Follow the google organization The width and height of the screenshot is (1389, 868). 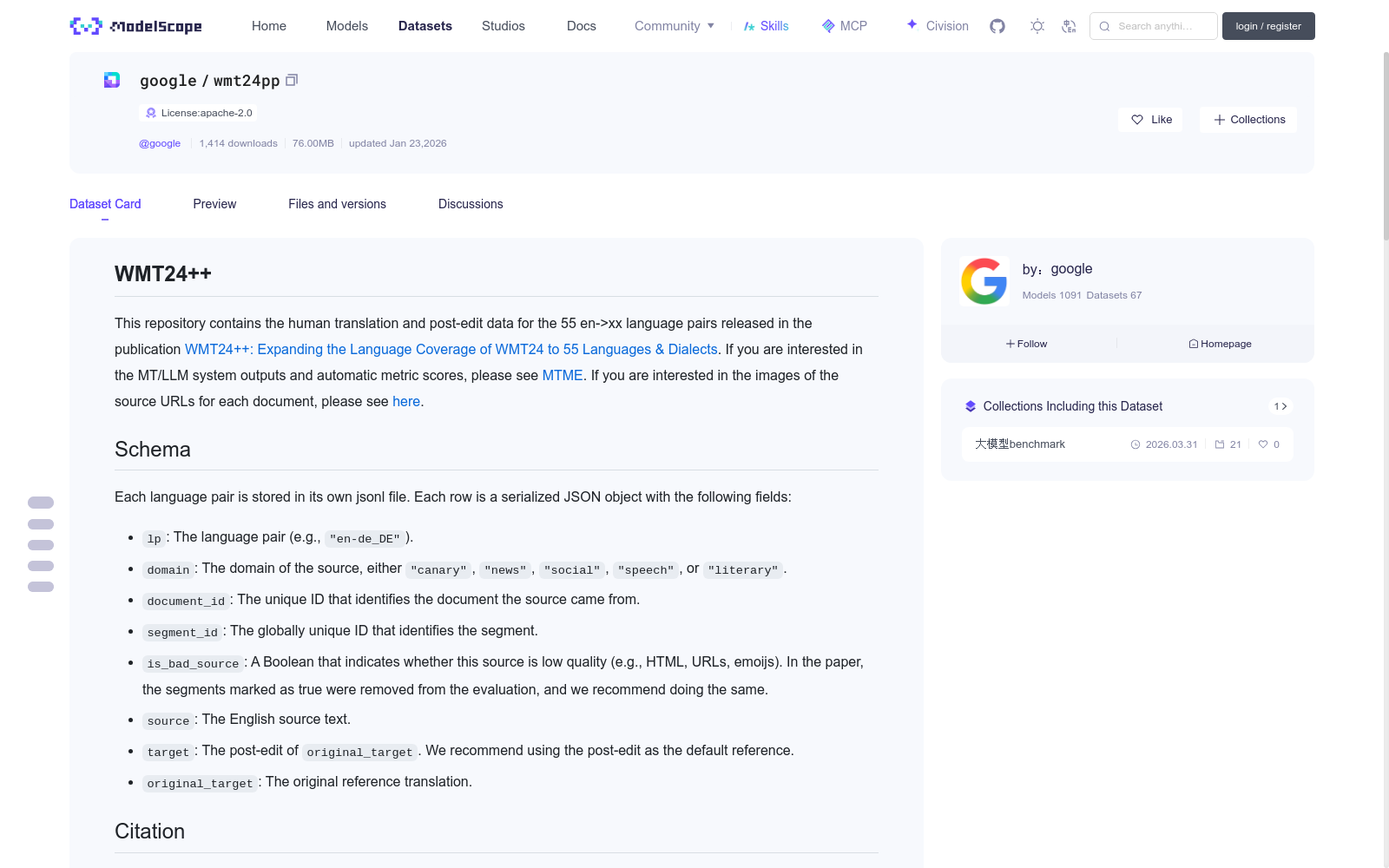pyautogui.click(x=1027, y=344)
